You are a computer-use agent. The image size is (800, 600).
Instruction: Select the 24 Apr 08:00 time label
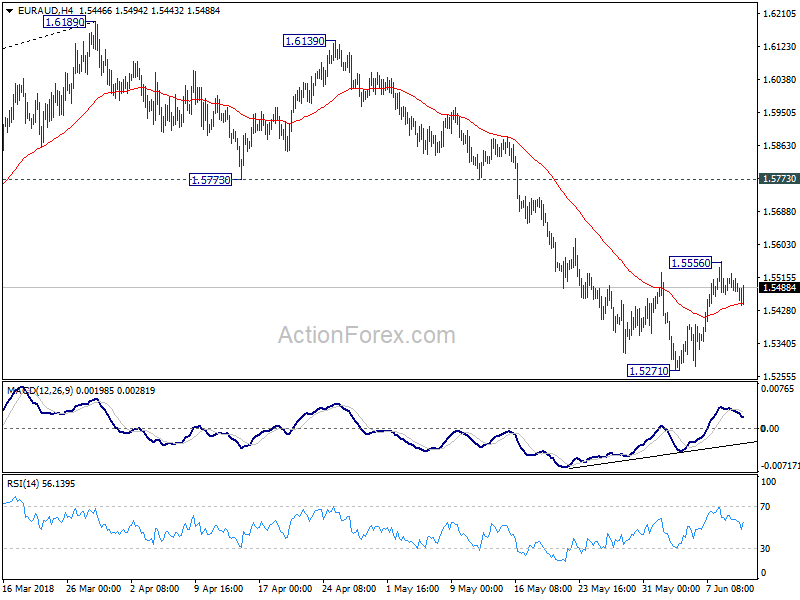pos(349,588)
